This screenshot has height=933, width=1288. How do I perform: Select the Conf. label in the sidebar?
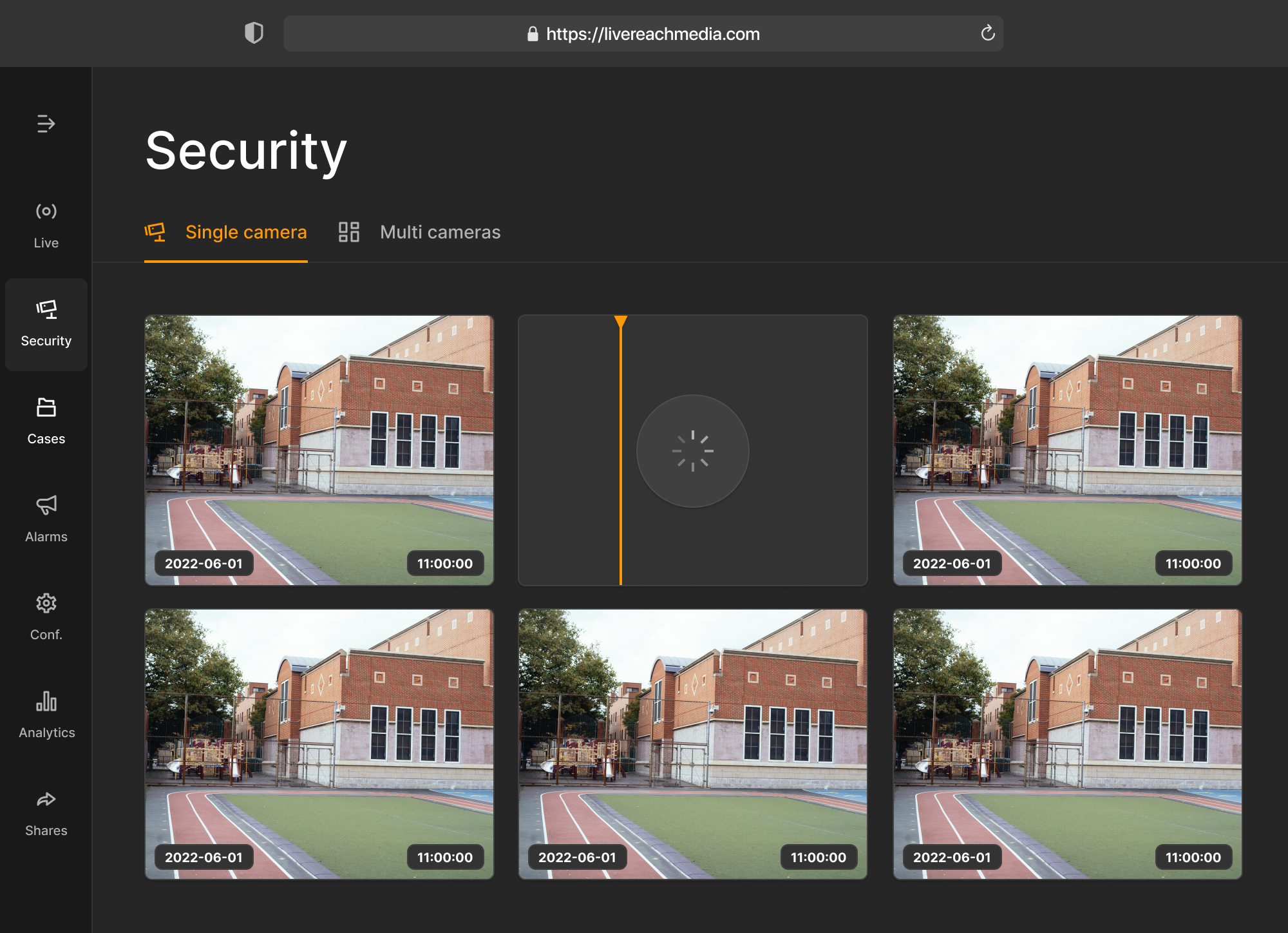[x=46, y=635]
